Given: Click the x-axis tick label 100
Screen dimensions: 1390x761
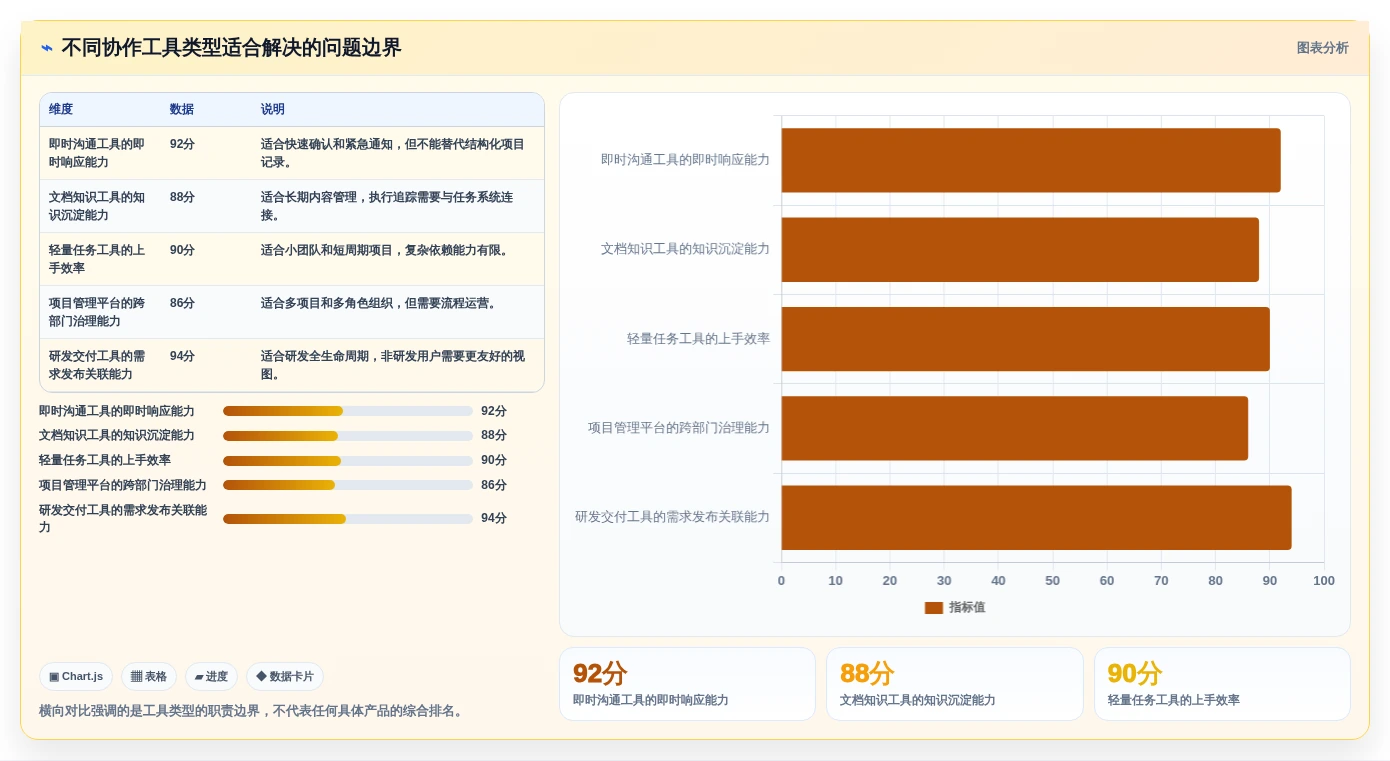Looking at the screenshot, I should pyautogui.click(x=1324, y=581).
